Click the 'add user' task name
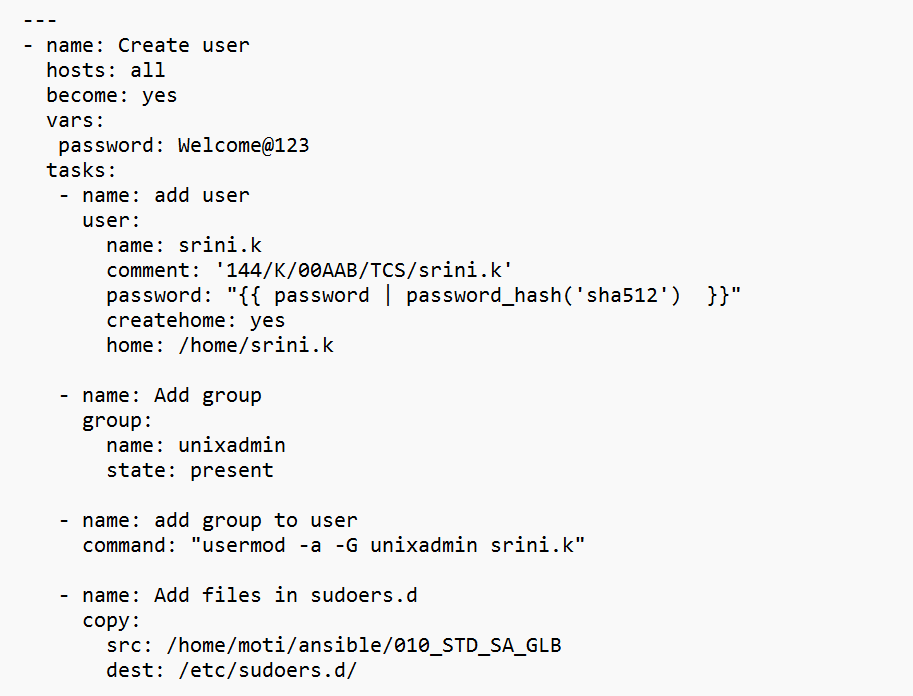Image resolution: width=913 pixels, height=696 pixels. point(201,195)
